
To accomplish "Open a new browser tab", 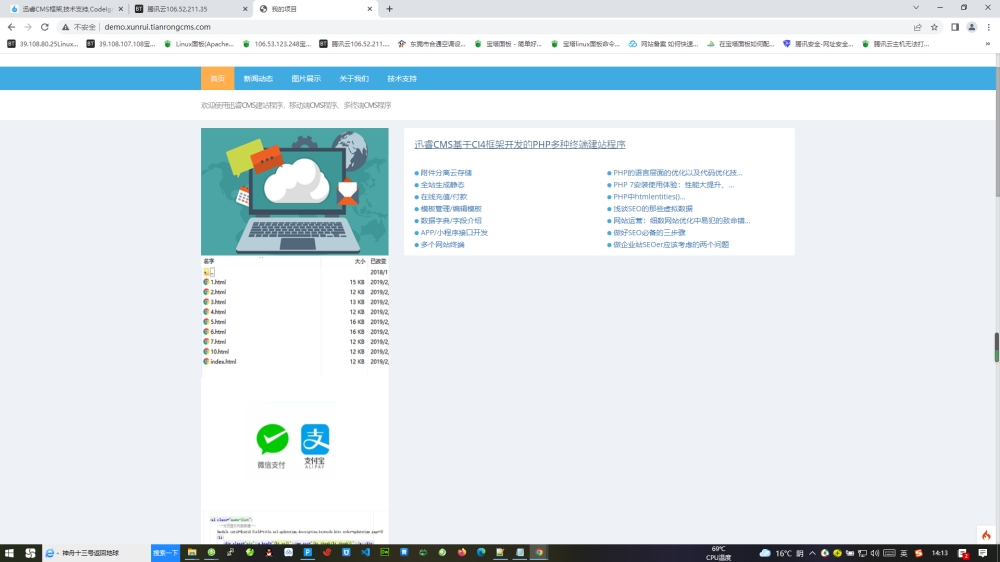I will pos(389,9).
